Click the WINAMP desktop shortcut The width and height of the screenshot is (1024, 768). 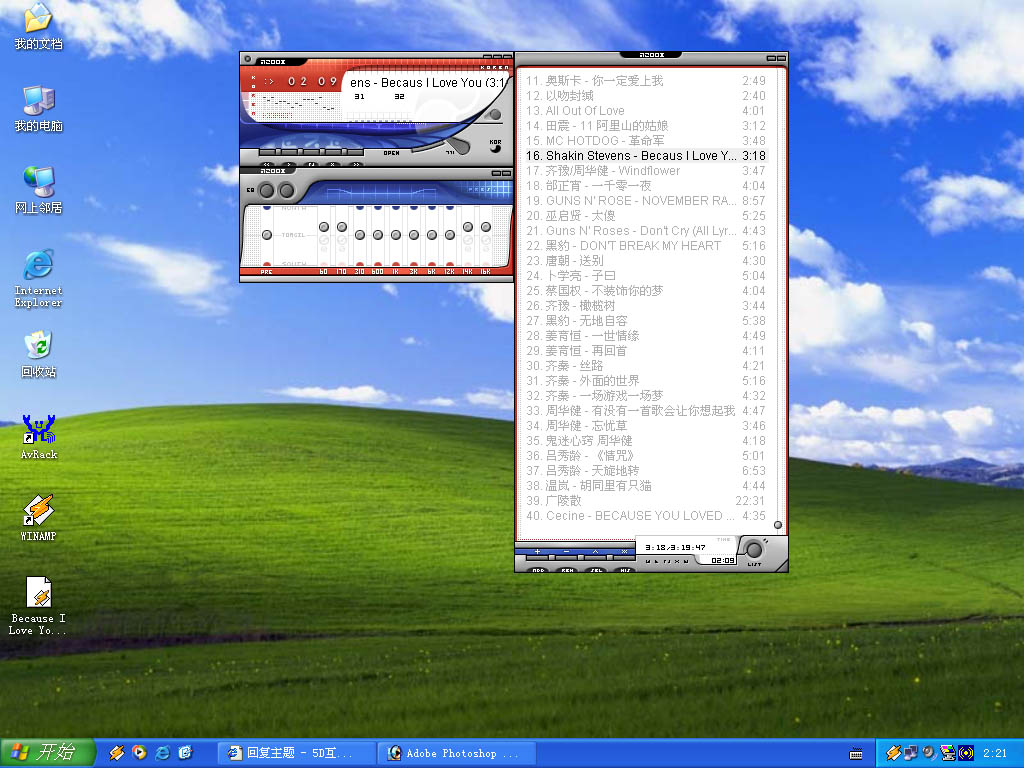point(39,519)
